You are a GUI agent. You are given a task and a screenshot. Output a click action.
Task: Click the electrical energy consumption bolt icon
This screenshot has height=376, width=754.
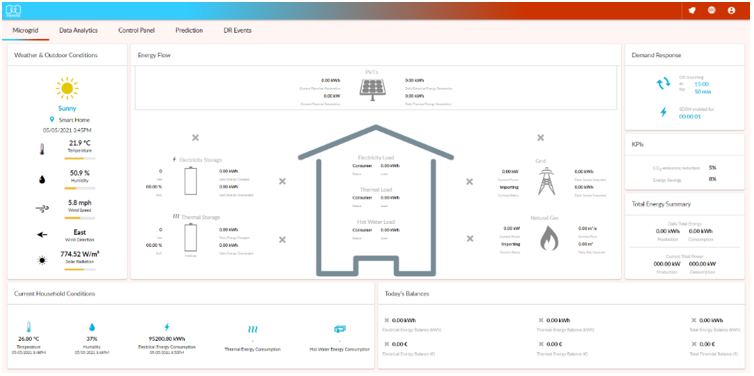167,327
